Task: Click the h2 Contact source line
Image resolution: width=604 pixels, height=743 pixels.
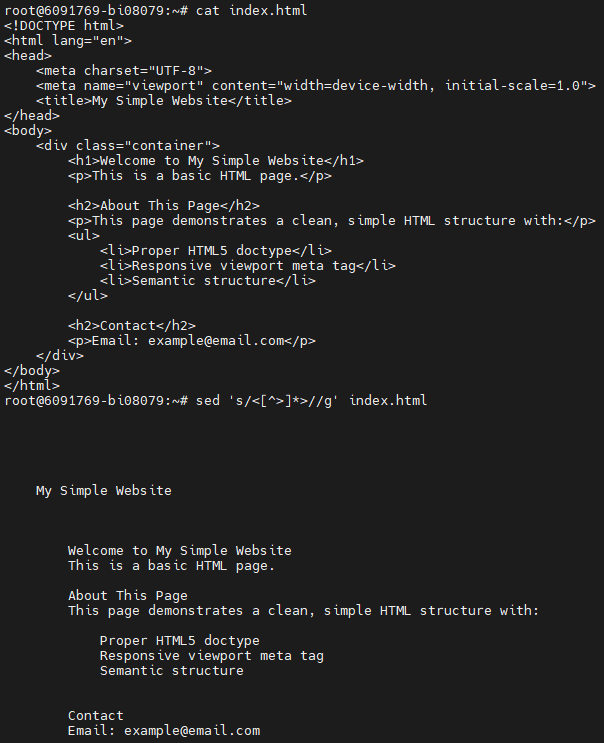Action: pos(132,326)
